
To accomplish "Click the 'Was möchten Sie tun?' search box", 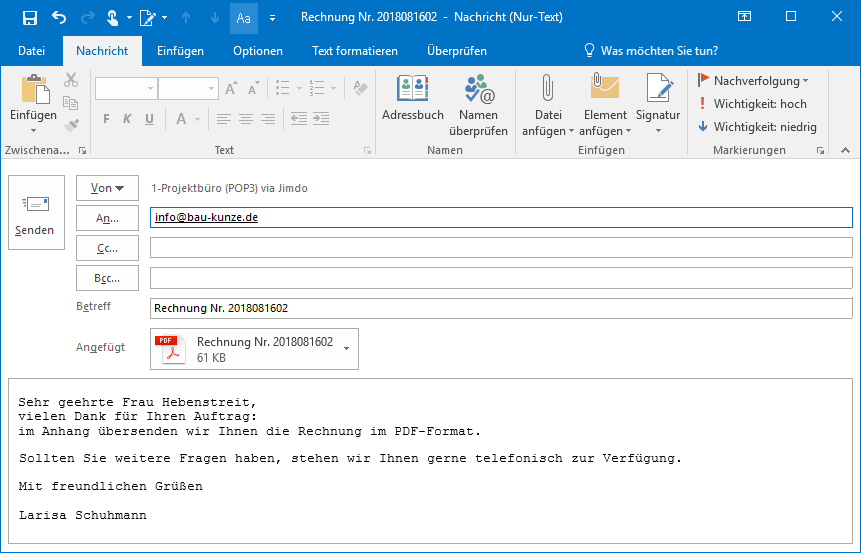I will tap(651, 51).
